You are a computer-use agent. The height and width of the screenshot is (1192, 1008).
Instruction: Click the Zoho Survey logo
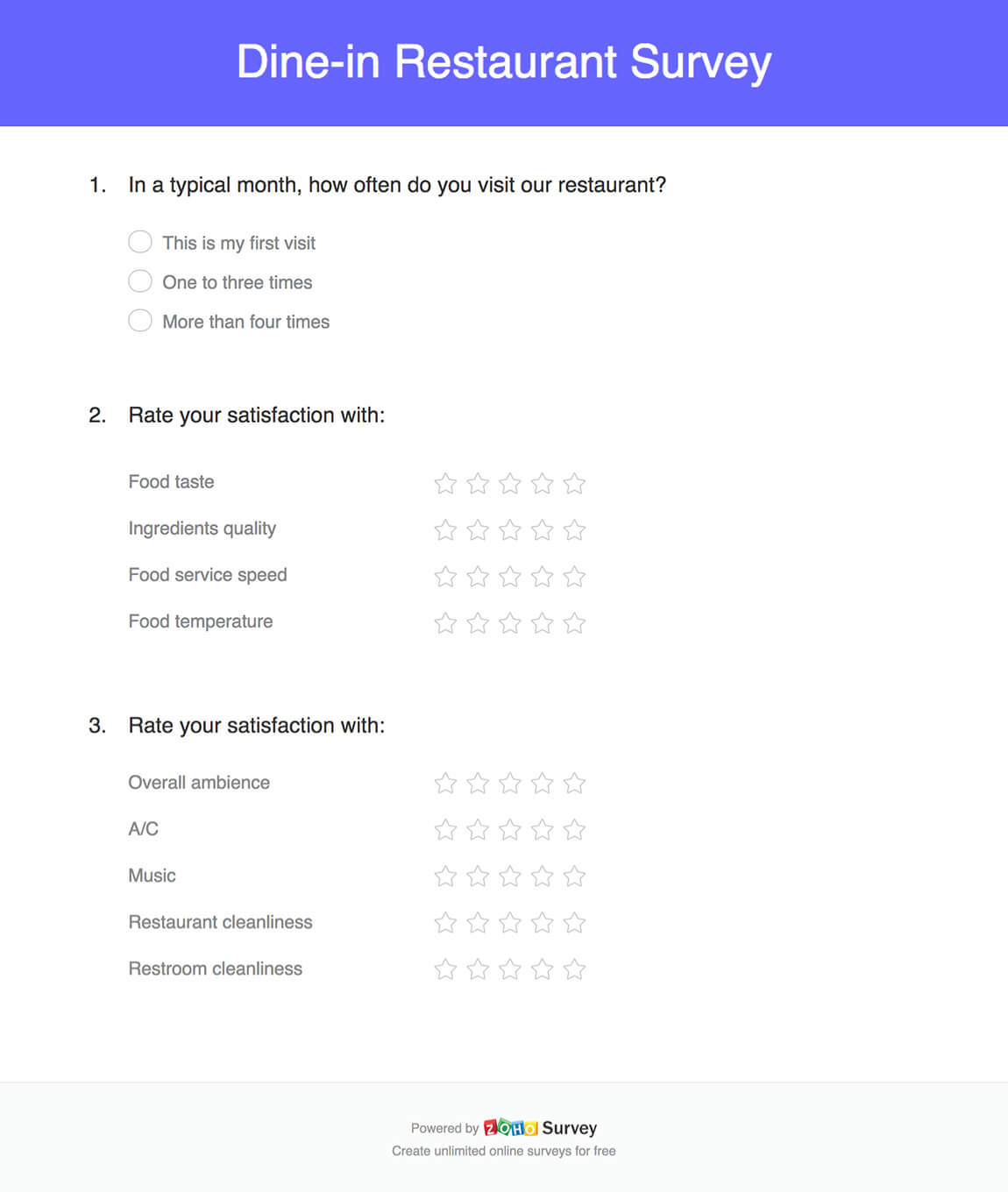point(540,1127)
